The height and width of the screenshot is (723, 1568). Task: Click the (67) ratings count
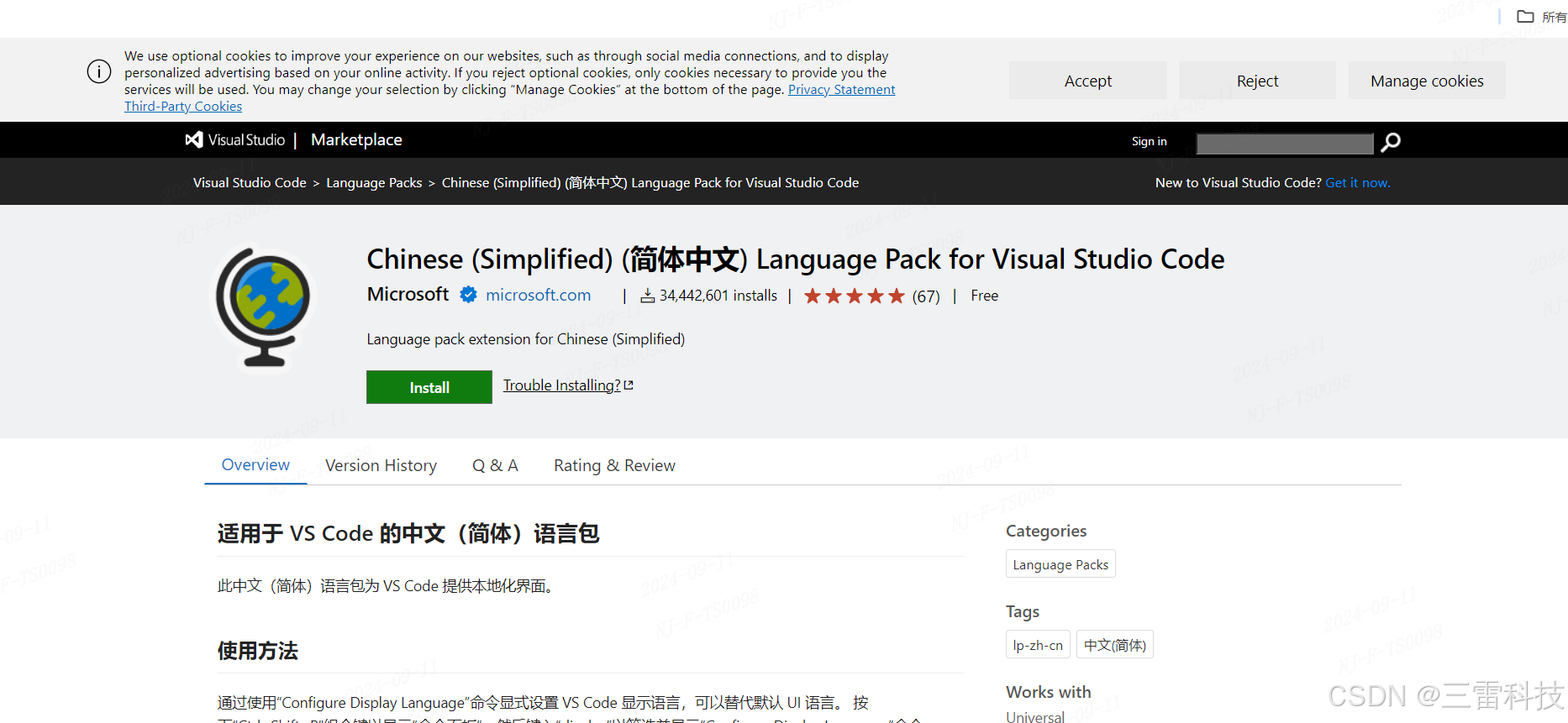(926, 296)
